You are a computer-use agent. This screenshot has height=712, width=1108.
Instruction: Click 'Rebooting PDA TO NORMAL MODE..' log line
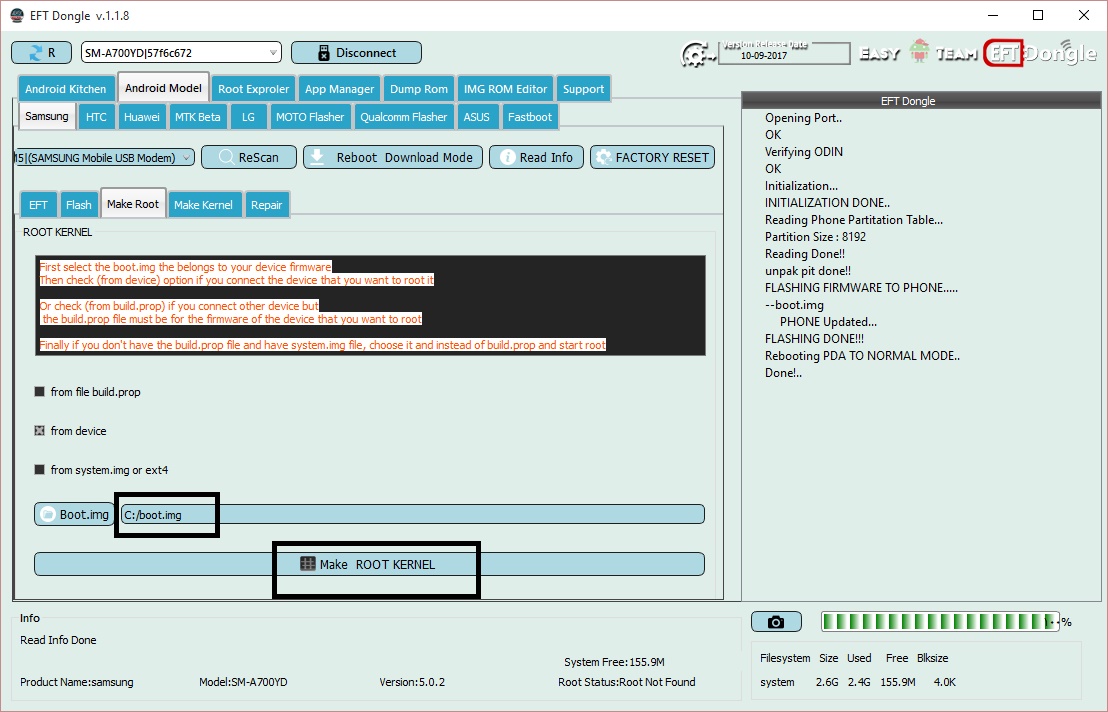click(x=862, y=356)
